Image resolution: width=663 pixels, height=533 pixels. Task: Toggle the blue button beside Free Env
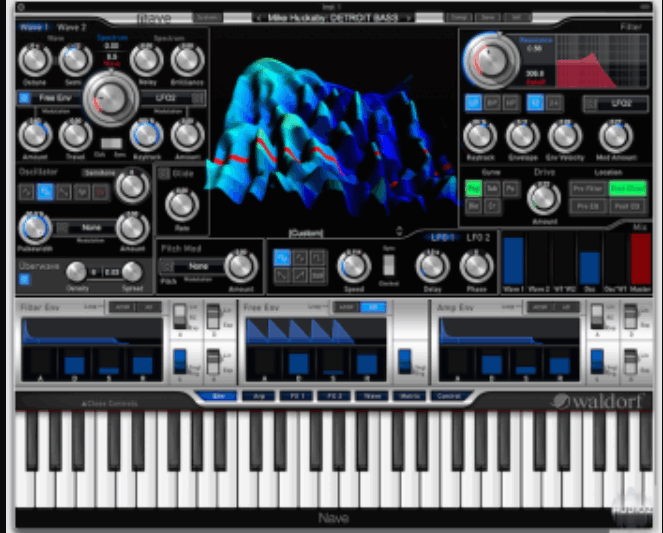(25, 98)
